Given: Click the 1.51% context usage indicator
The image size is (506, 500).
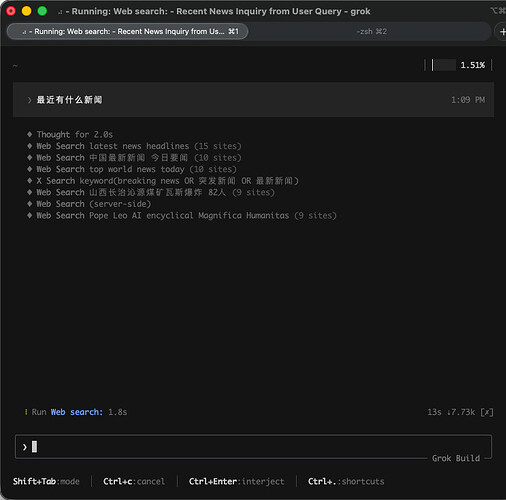Looking at the screenshot, I should coord(458,65).
